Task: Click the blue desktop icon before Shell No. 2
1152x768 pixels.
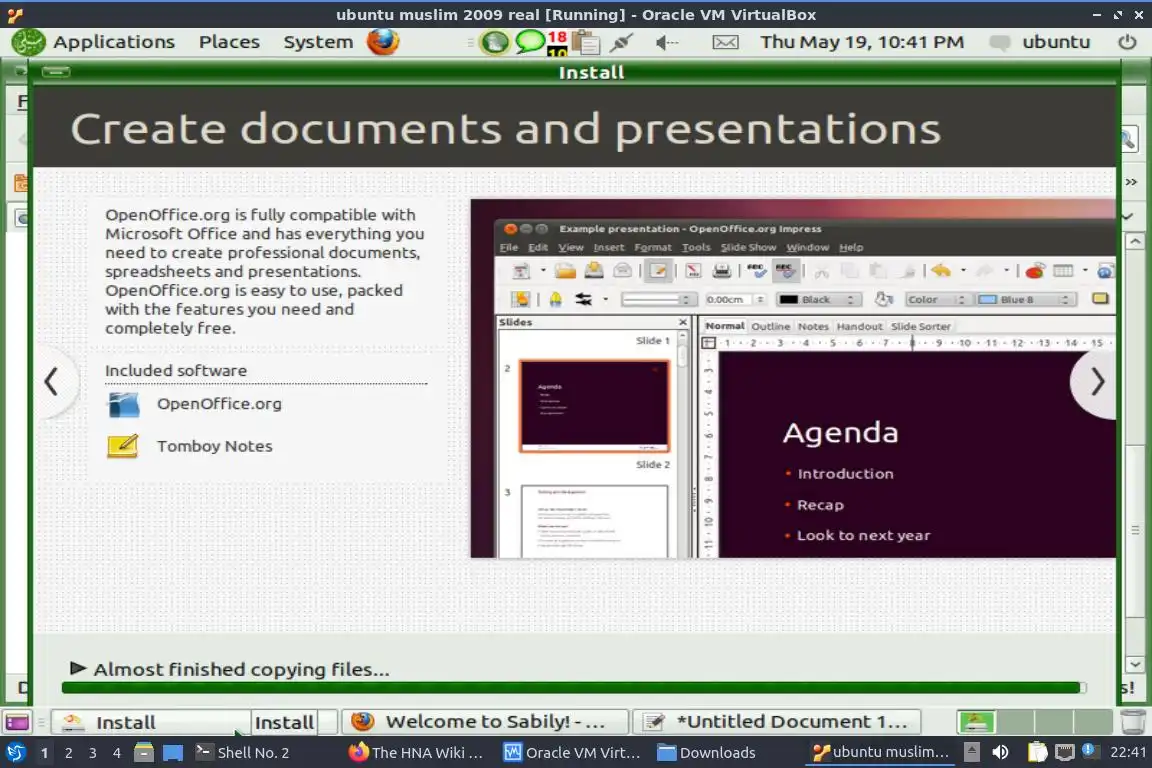Action: click(173, 753)
